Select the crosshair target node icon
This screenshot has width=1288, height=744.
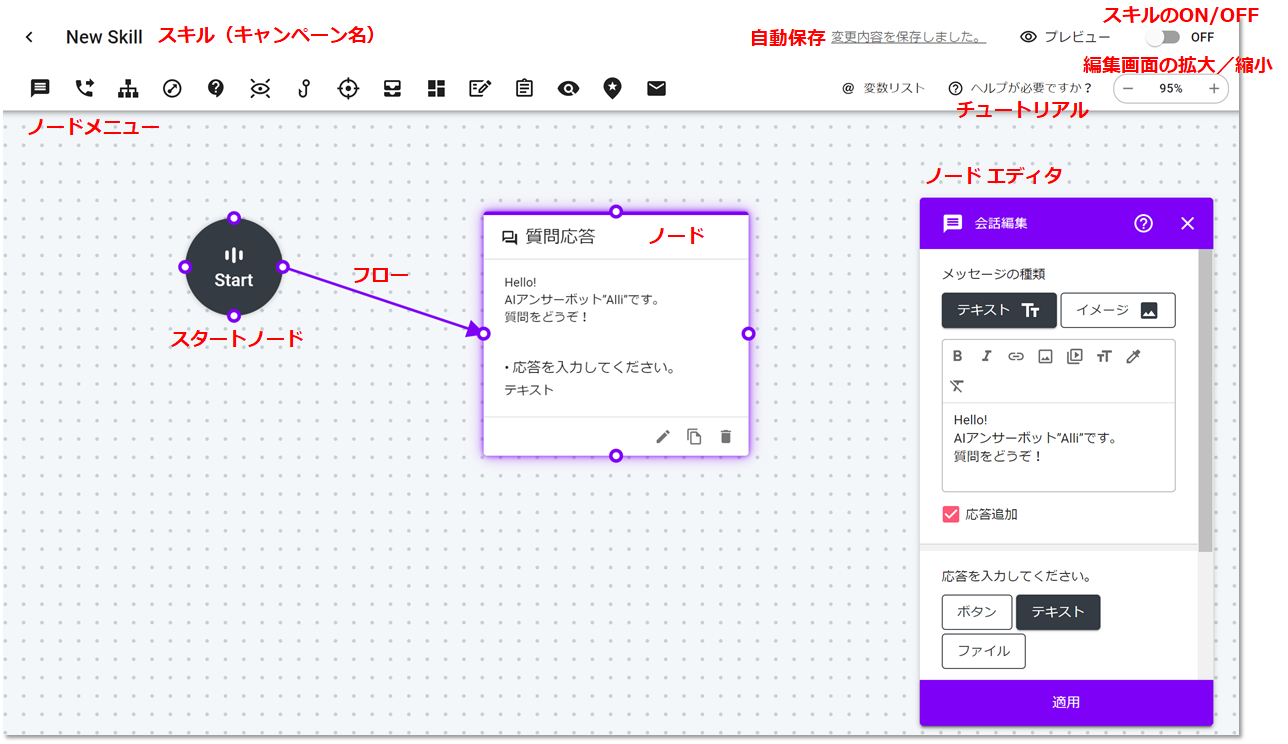tap(348, 88)
